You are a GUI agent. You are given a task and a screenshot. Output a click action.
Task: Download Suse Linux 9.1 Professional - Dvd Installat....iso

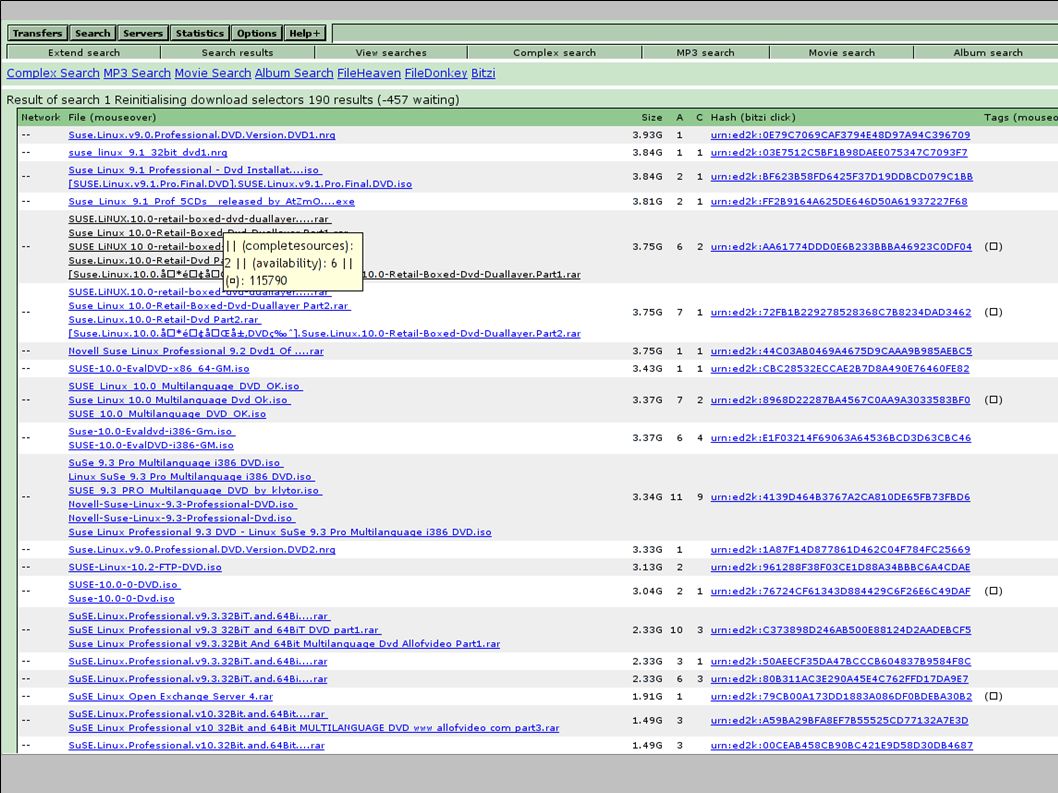coord(195,170)
